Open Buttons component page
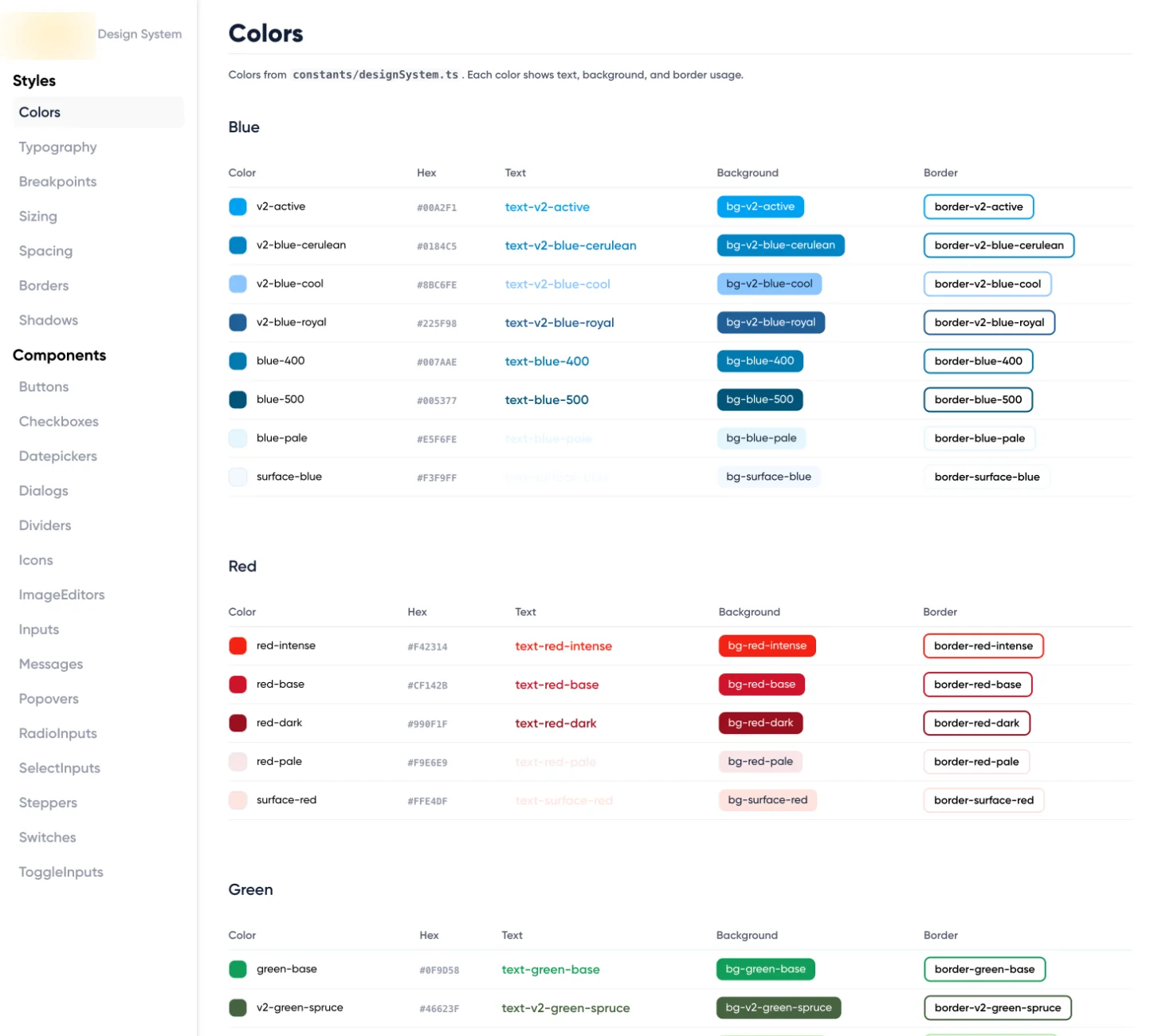 pos(44,387)
